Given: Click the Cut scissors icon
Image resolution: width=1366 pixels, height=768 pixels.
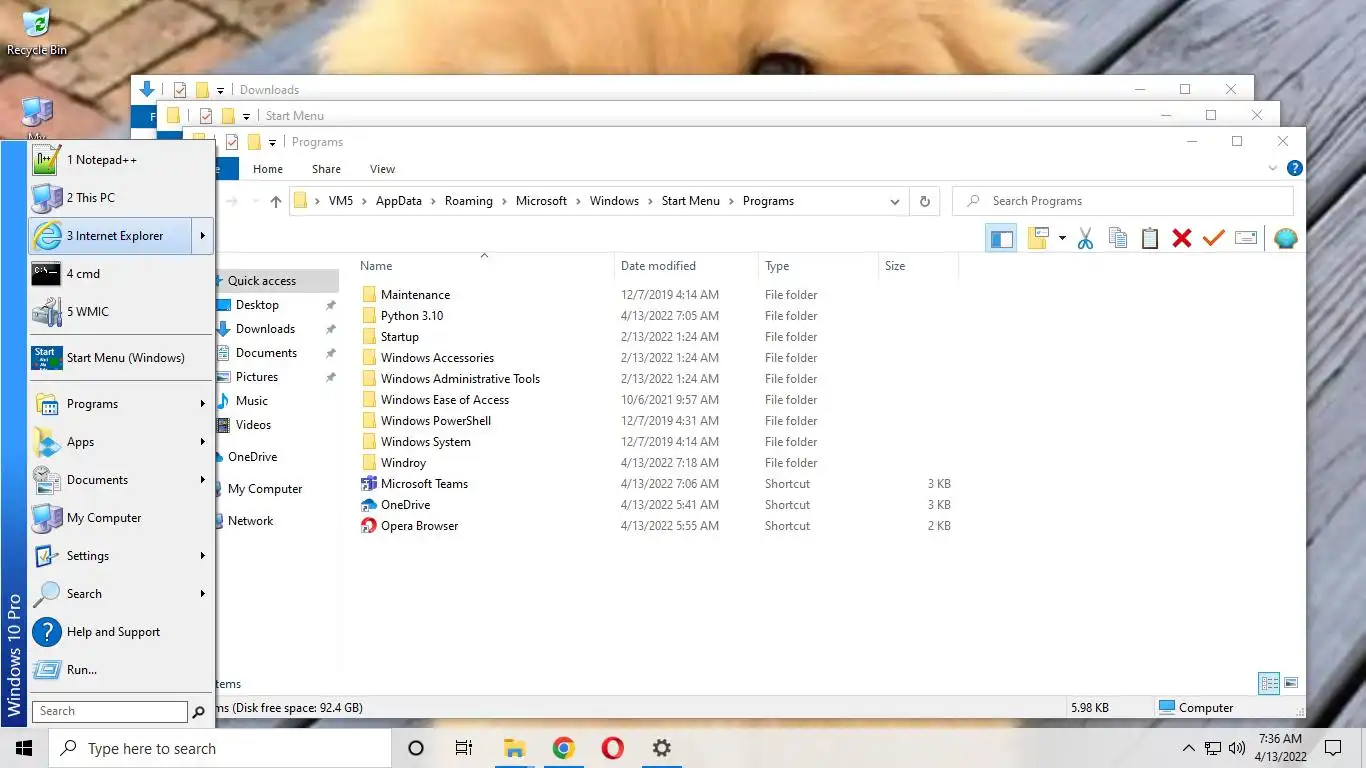Looking at the screenshot, I should pyautogui.click(x=1086, y=238).
